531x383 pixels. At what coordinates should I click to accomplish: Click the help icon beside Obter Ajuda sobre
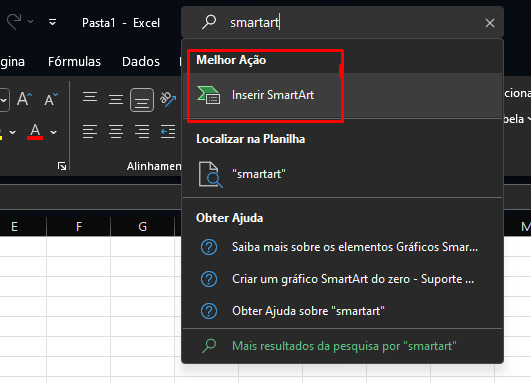pyautogui.click(x=209, y=311)
